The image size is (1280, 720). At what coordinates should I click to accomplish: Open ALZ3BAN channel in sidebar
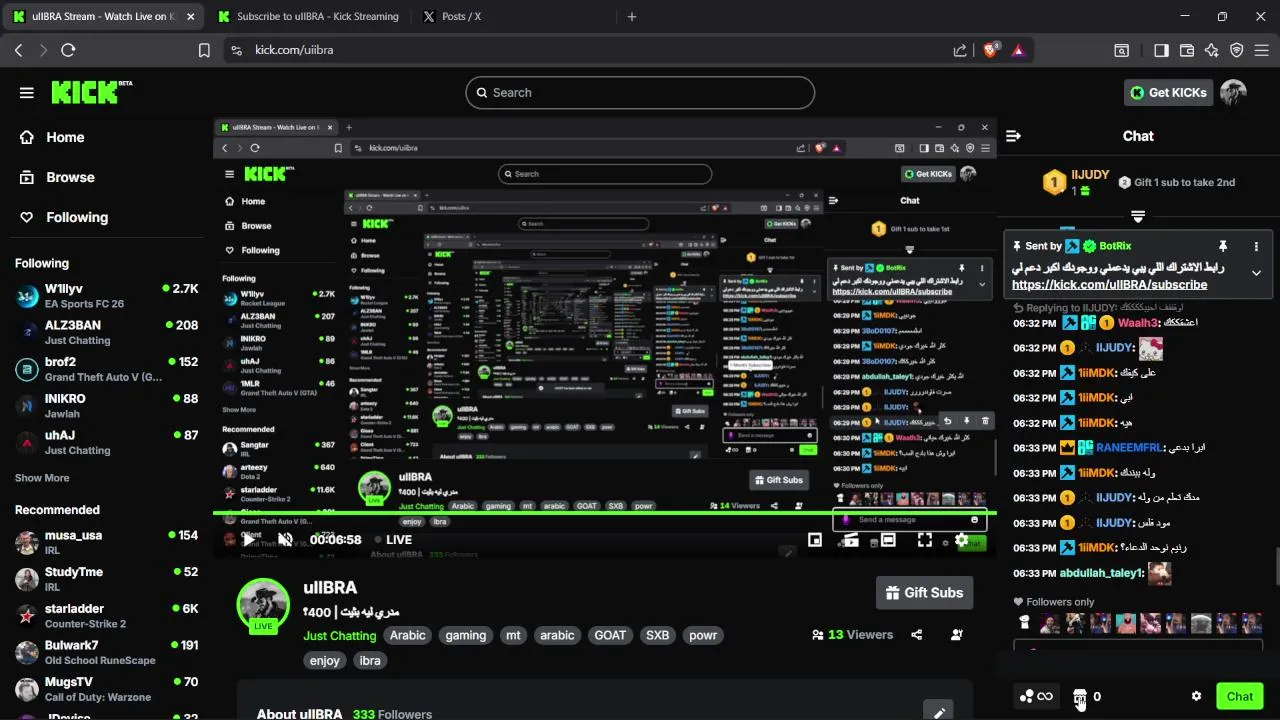click(x=107, y=332)
